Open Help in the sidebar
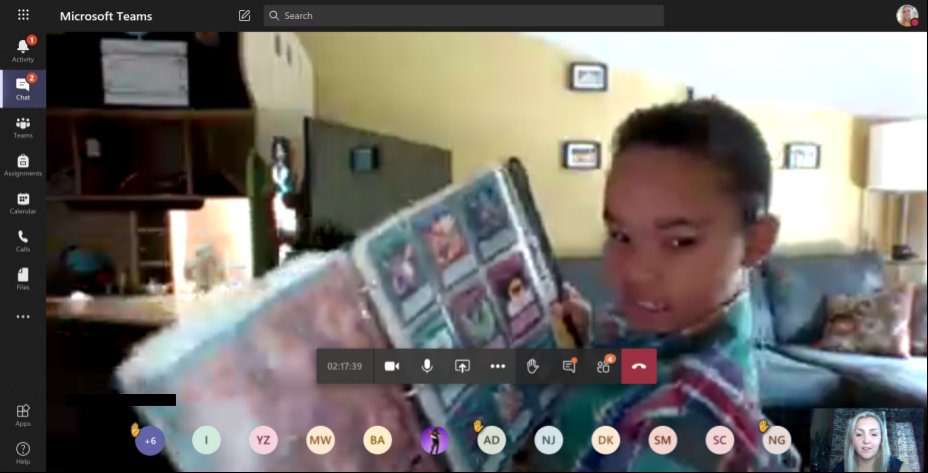The width and height of the screenshot is (928, 473). coord(23,453)
